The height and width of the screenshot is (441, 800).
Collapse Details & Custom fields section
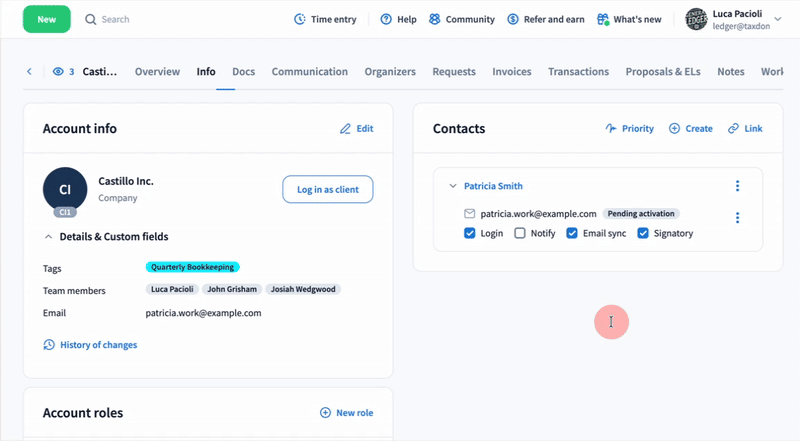(x=48, y=237)
